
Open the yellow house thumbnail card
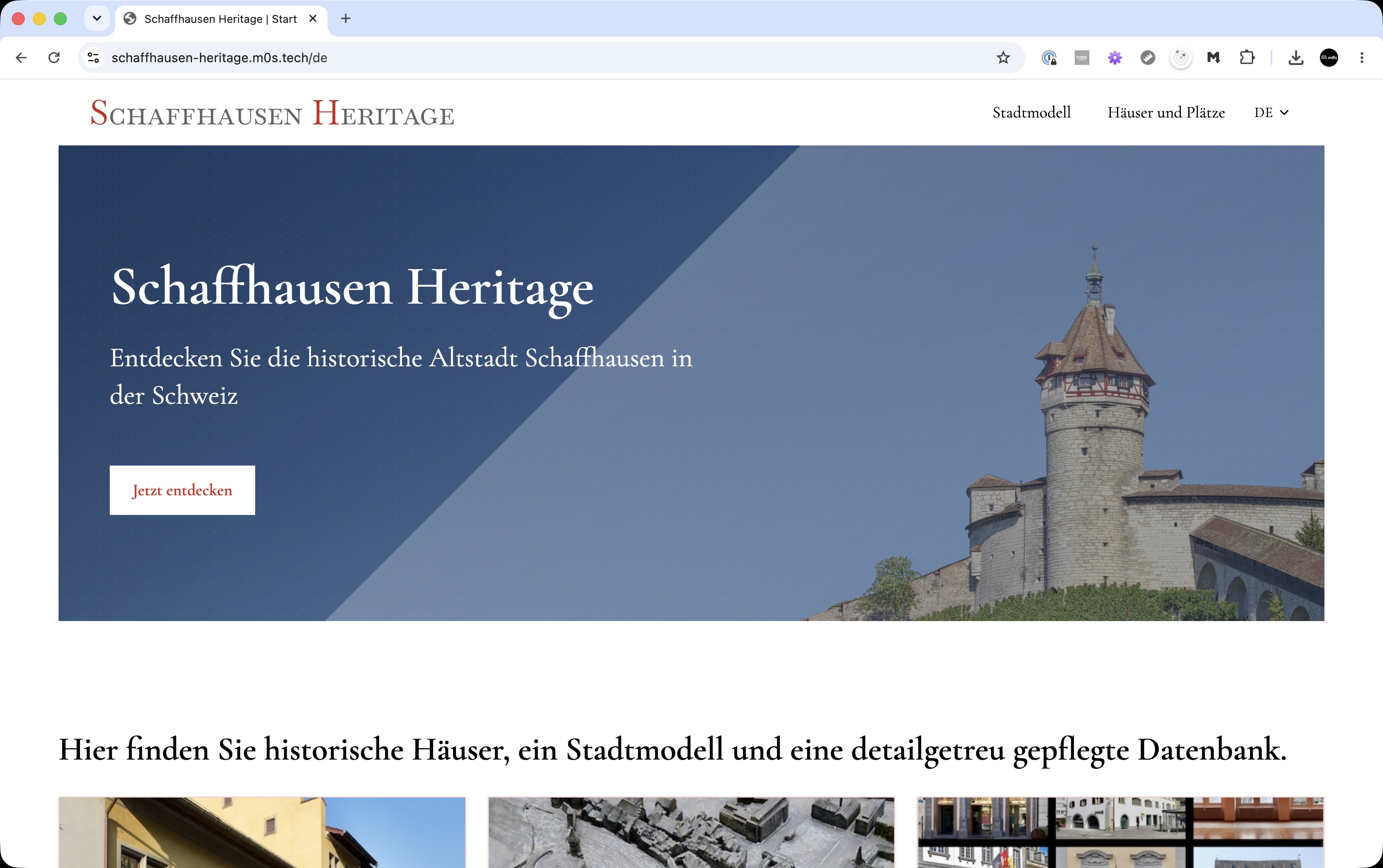262,832
